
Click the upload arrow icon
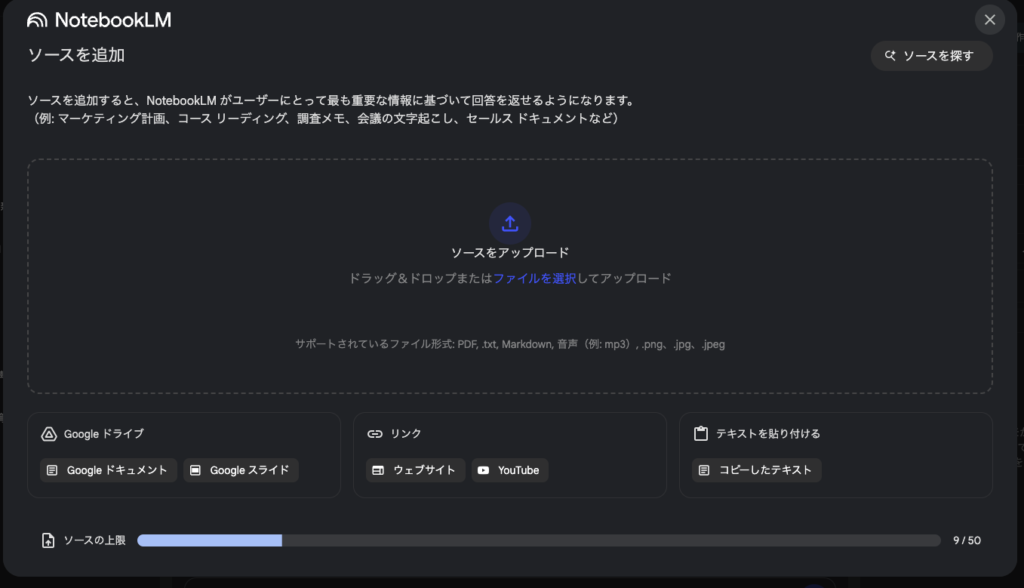click(510, 223)
